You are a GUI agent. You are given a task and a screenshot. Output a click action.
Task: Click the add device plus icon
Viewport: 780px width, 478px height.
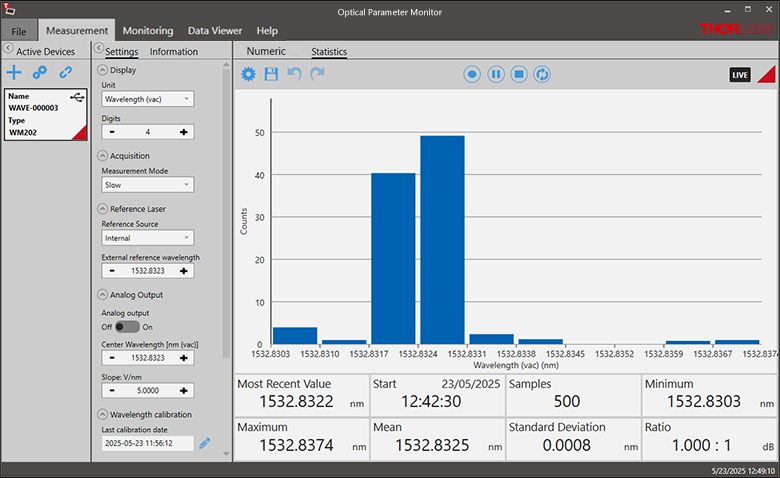point(14,72)
